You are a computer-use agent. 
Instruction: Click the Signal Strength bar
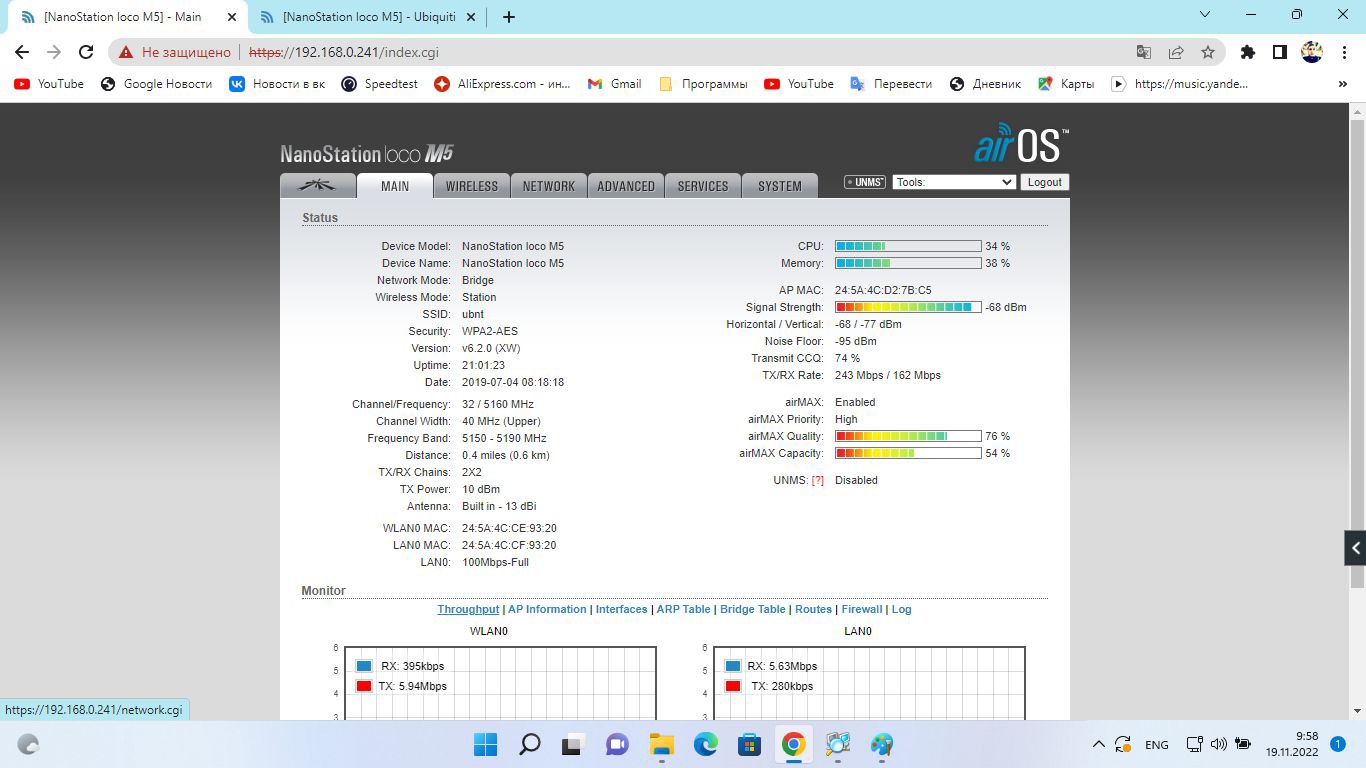point(908,307)
